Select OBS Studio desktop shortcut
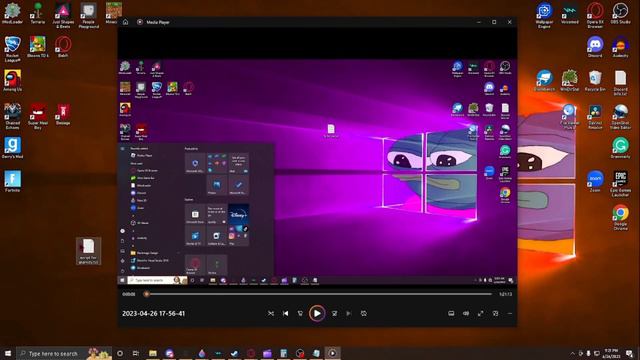The width and height of the screenshot is (640, 360). (x=620, y=13)
